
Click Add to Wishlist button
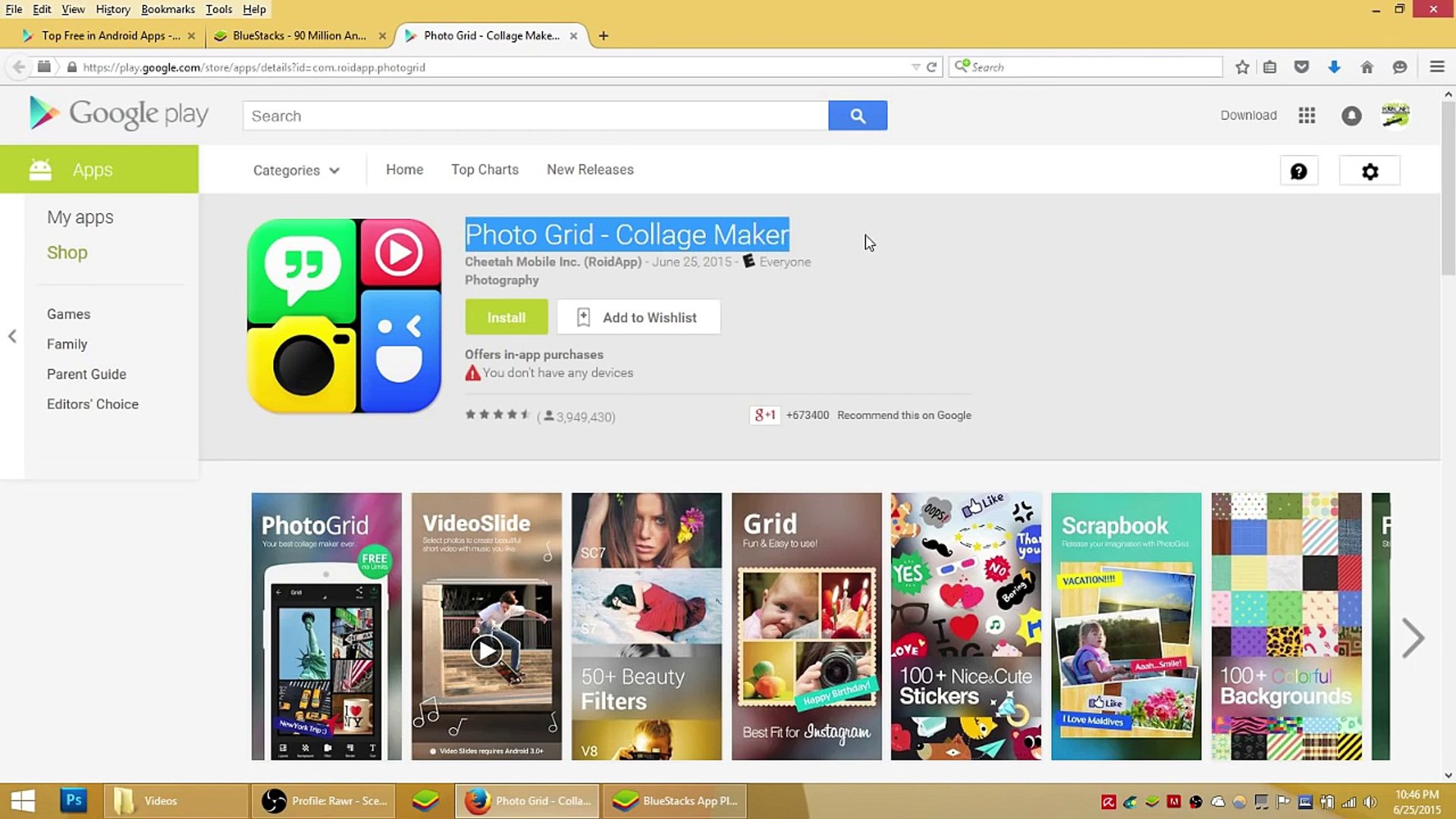pos(639,317)
